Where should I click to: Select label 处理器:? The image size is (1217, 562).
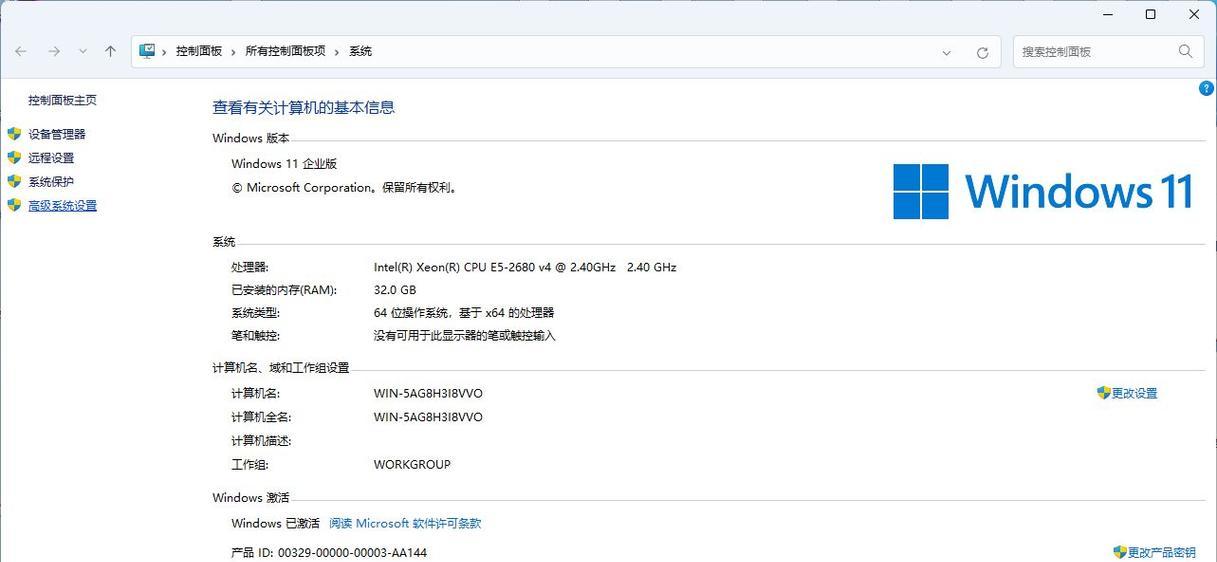[250, 267]
